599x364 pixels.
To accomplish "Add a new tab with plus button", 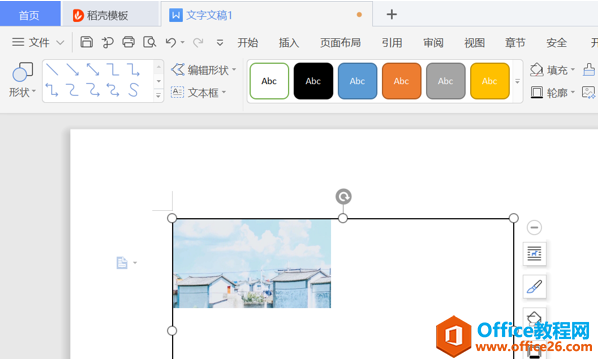I will [392, 15].
